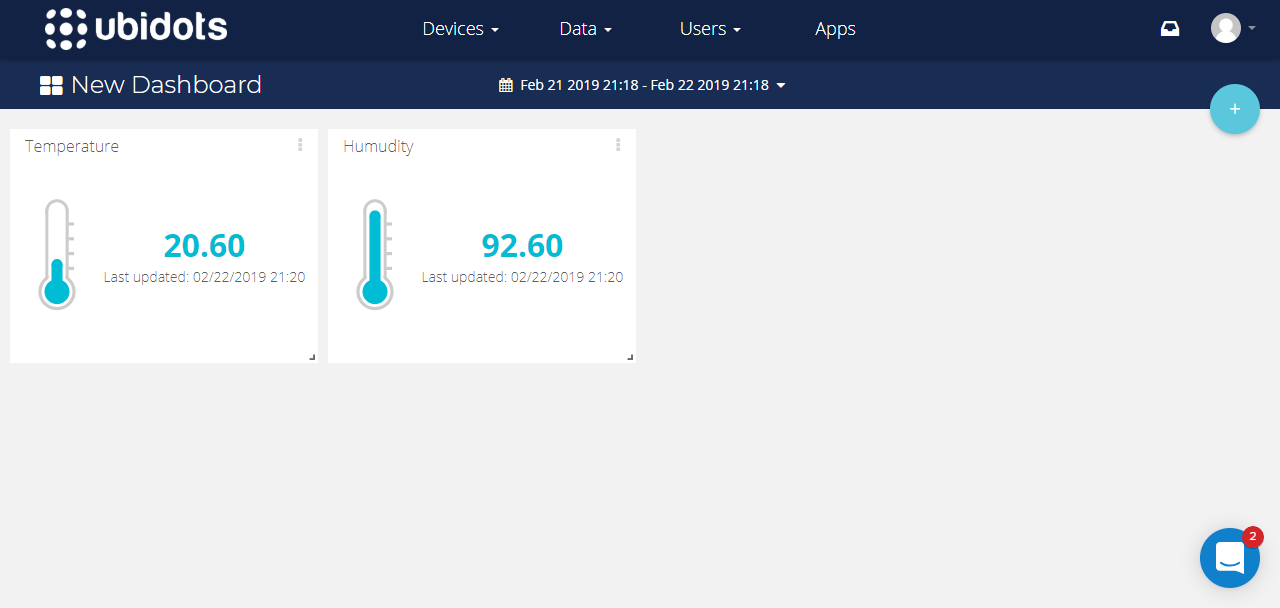Add a new widget with plus button

(1235, 109)
